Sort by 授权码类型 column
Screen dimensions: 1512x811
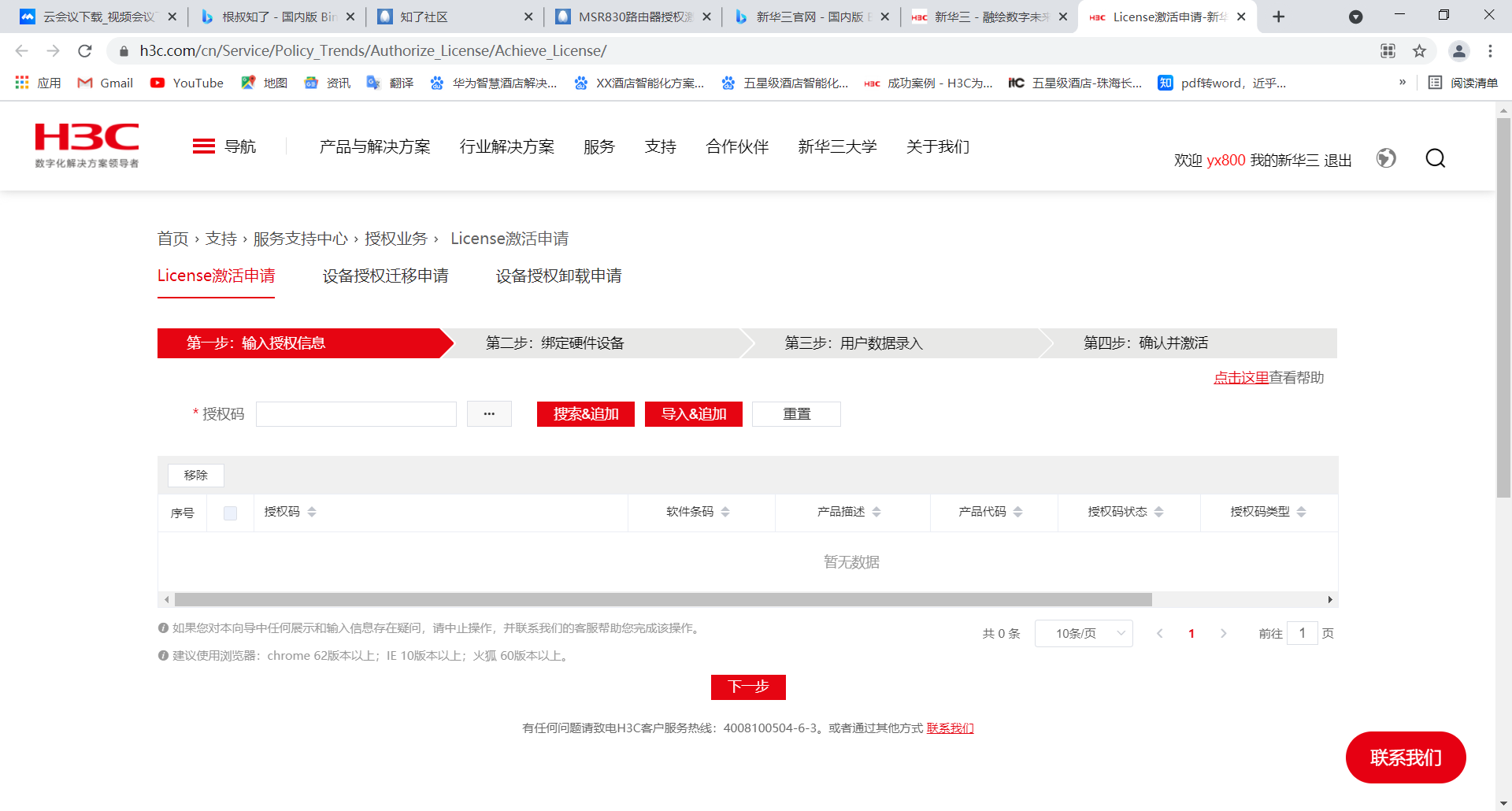(1301, 512)
